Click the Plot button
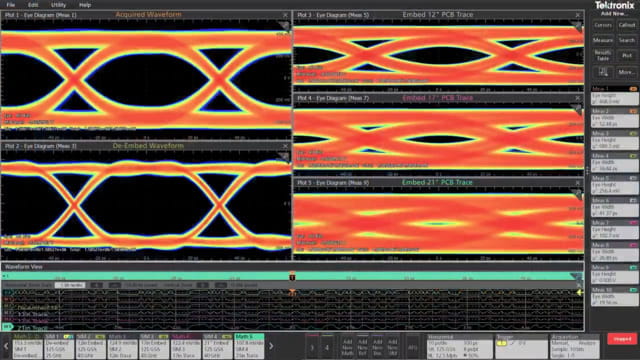The image size is (640, 360). click(x=627, y=56)
